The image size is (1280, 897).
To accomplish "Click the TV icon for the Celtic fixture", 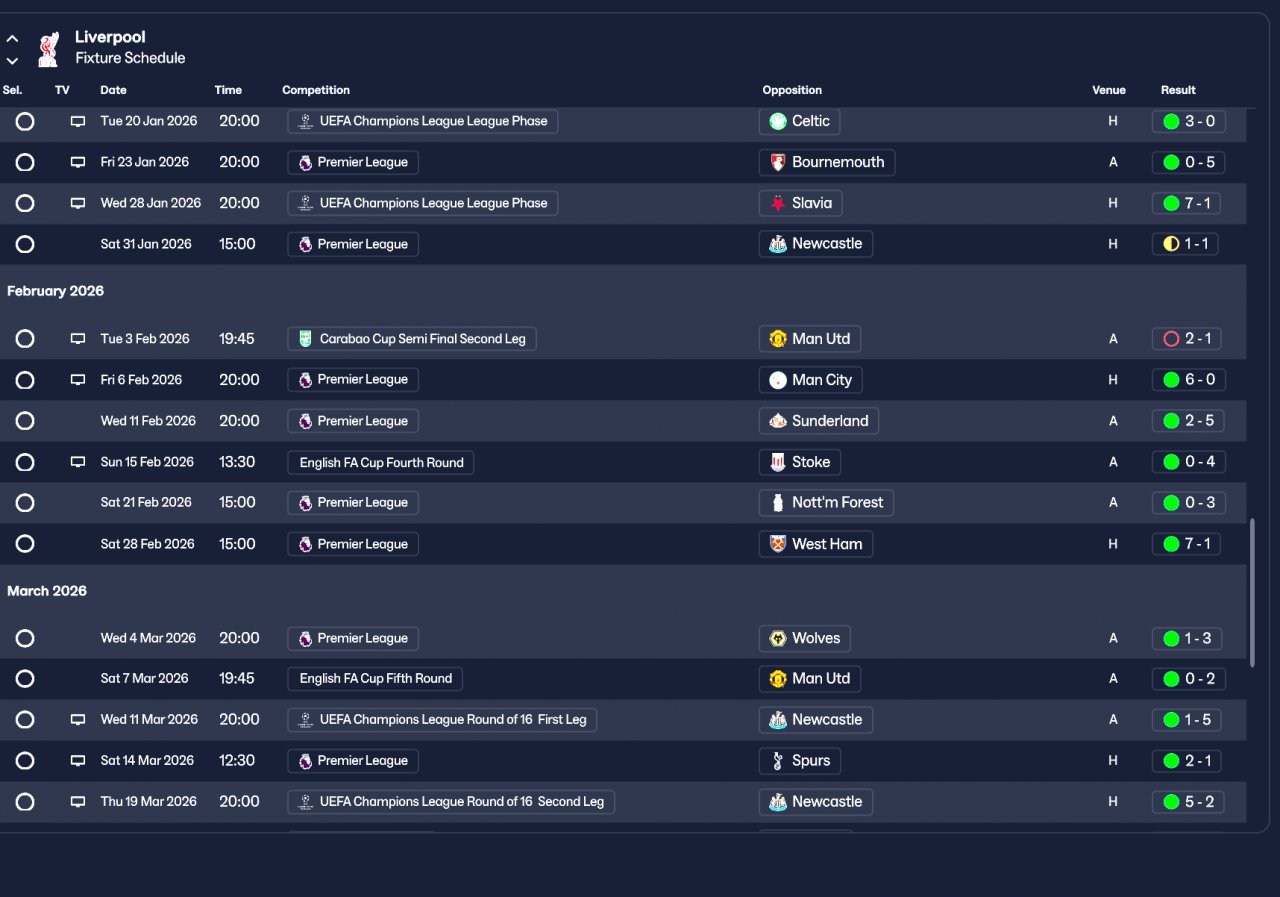I will tap(78, 122).
